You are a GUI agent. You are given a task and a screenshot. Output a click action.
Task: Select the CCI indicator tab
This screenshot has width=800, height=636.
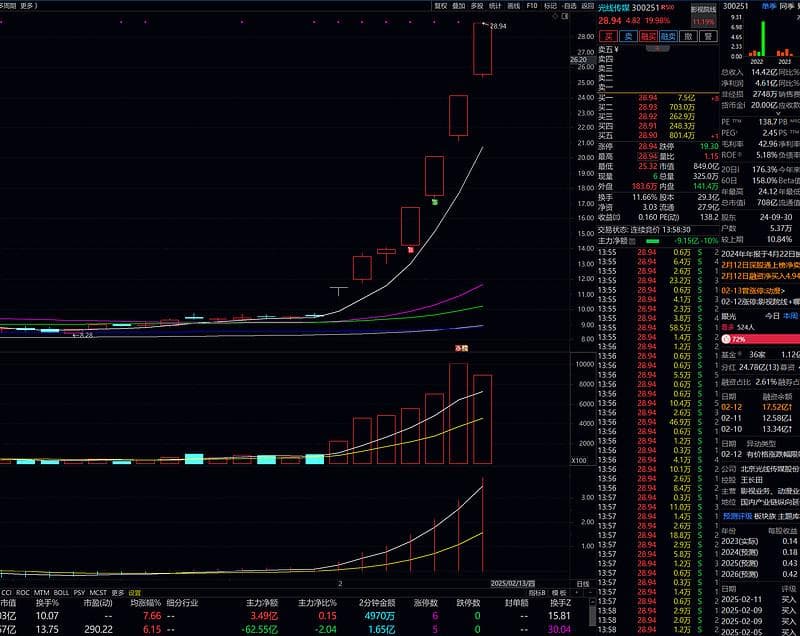coord(7,593)
